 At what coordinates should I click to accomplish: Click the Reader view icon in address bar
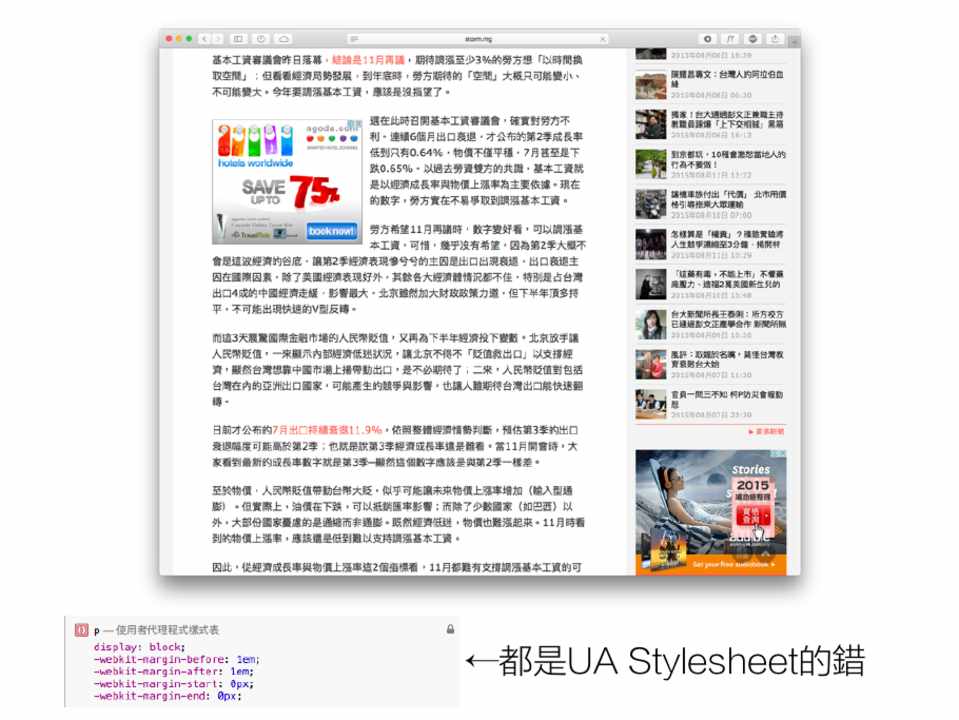[354, 39]
